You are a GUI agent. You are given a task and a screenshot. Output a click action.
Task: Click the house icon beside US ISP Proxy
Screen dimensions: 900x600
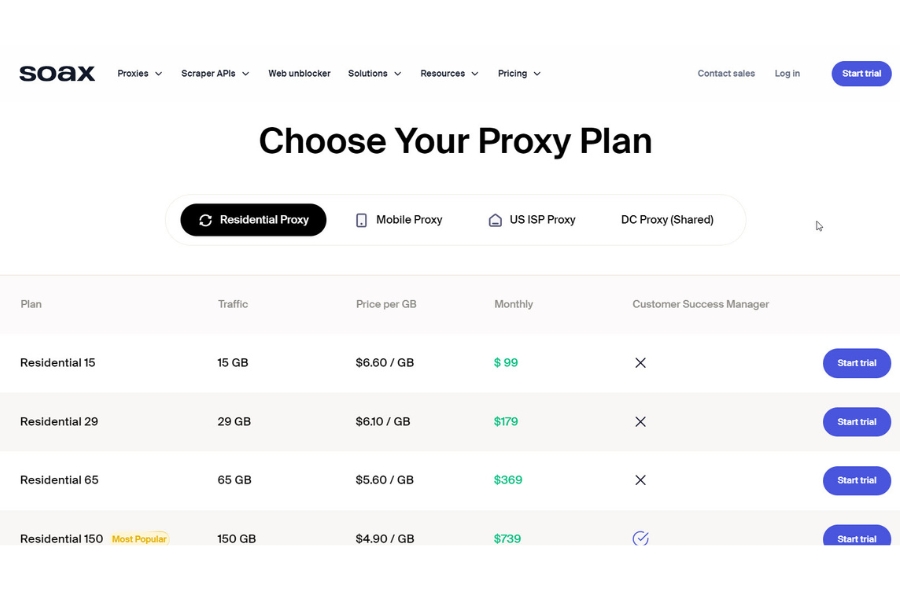[495, 220]
